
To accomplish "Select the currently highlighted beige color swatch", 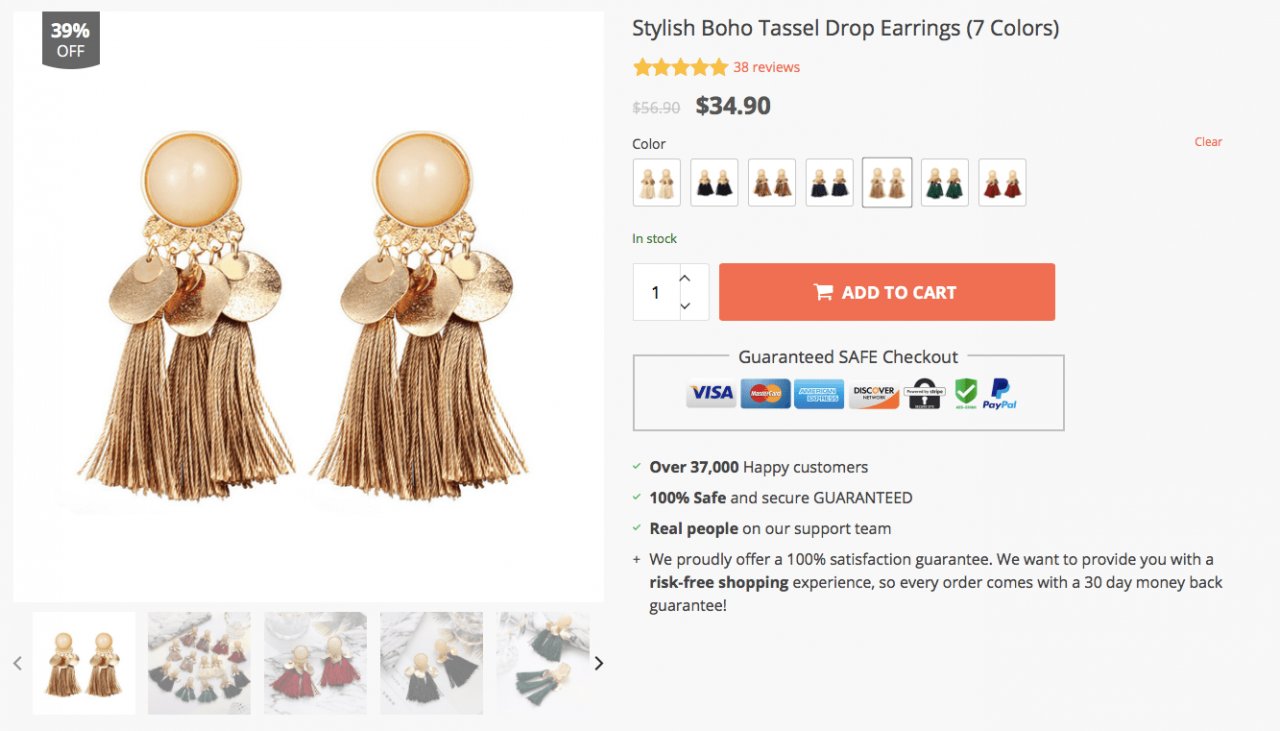I will tap(887, 182).
